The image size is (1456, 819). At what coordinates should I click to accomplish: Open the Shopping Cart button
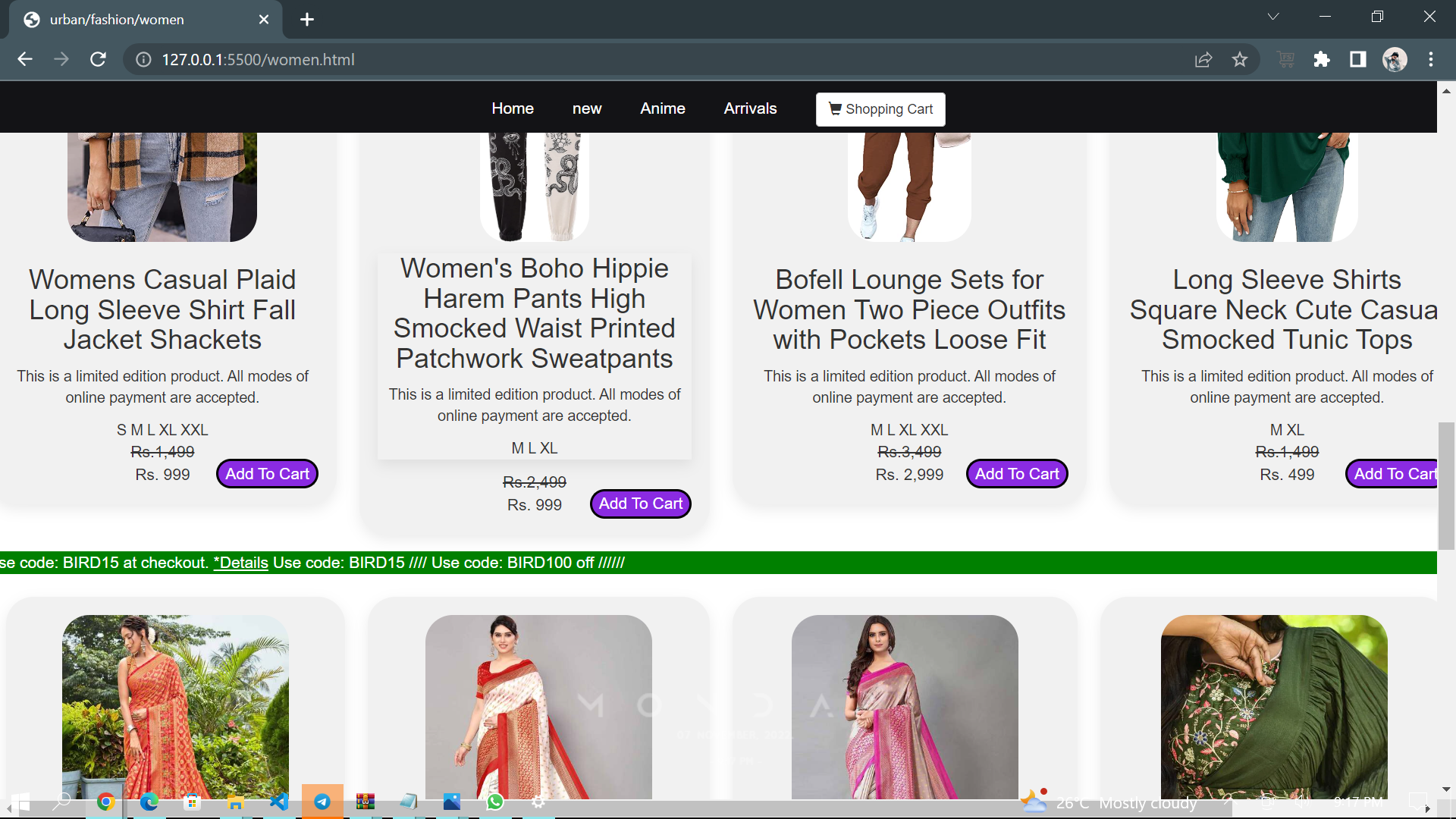pos(880,109)
